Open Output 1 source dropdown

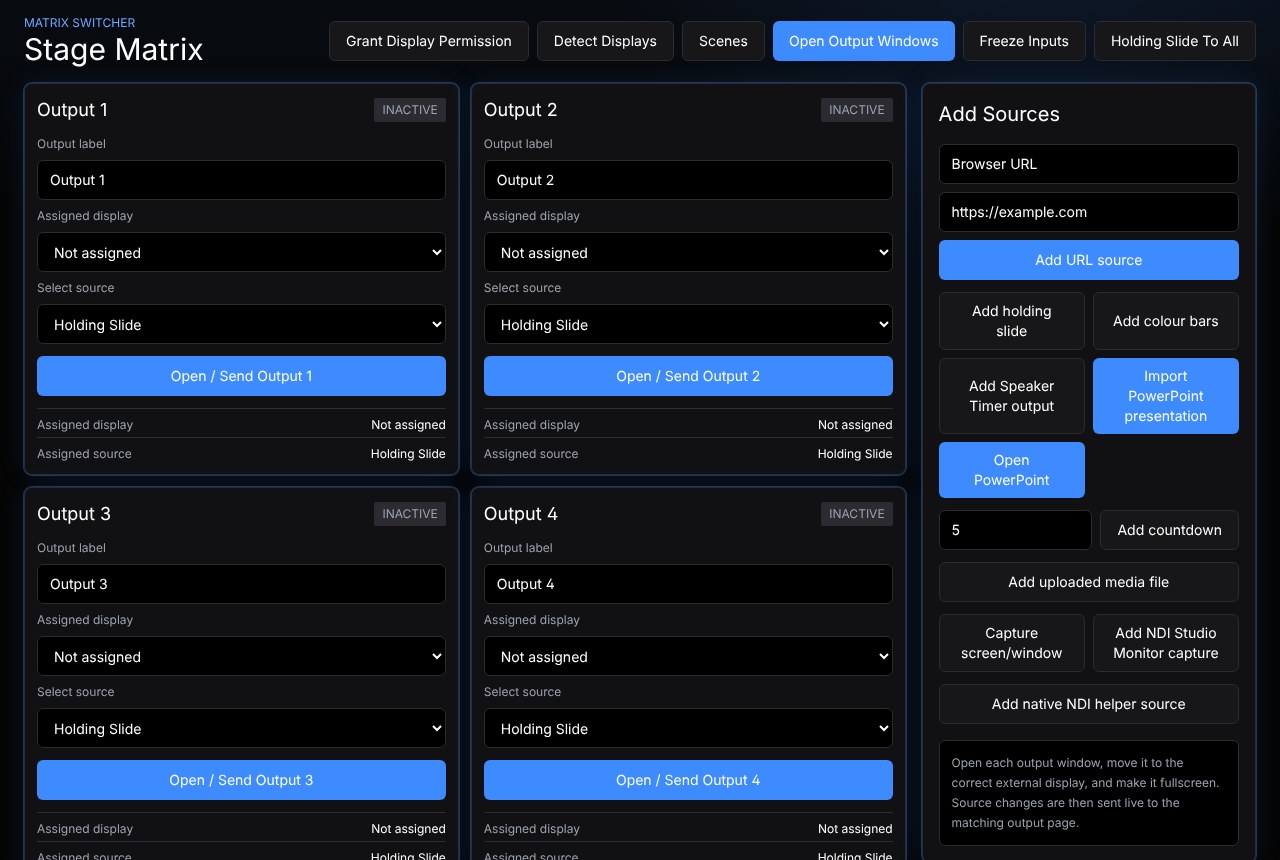(x=241, y=325)
